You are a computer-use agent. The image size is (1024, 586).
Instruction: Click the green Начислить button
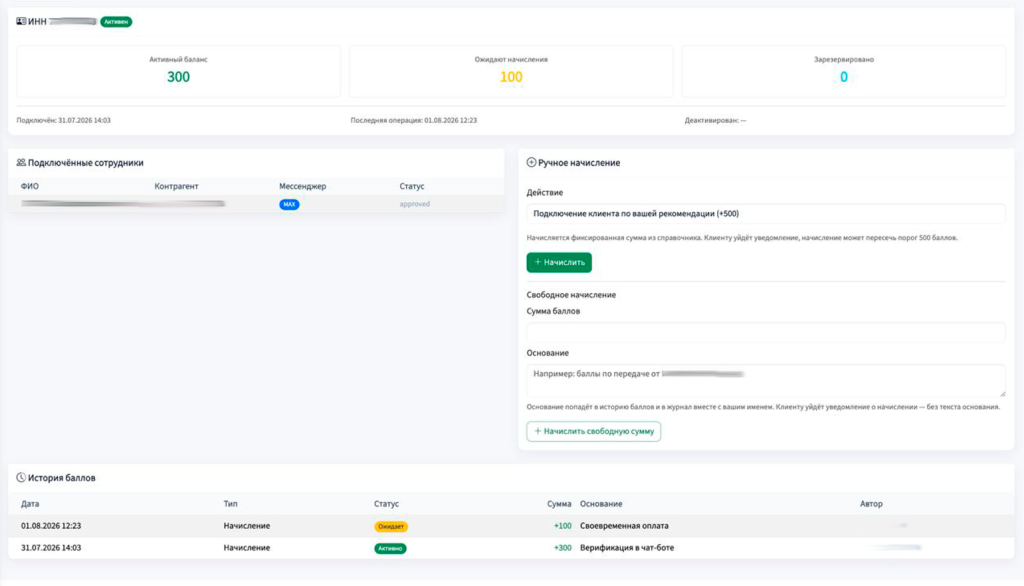(559, 263)
